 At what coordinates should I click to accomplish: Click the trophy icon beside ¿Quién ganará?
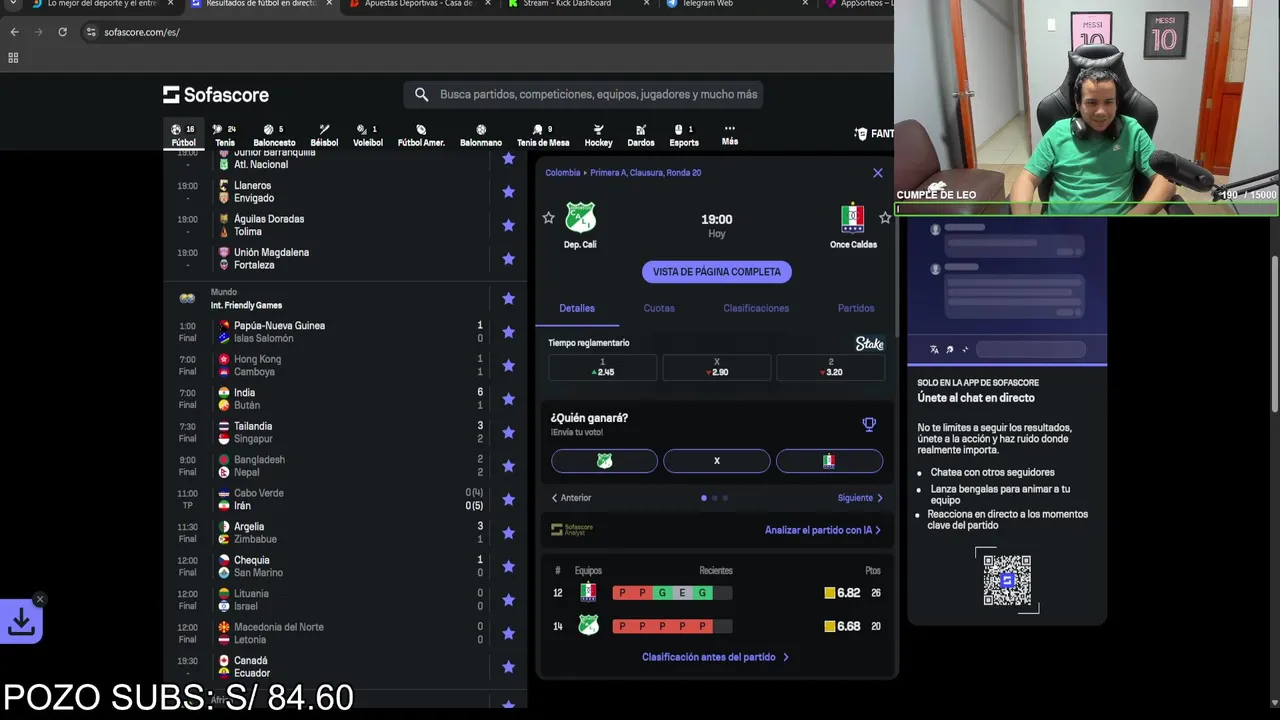869,424
